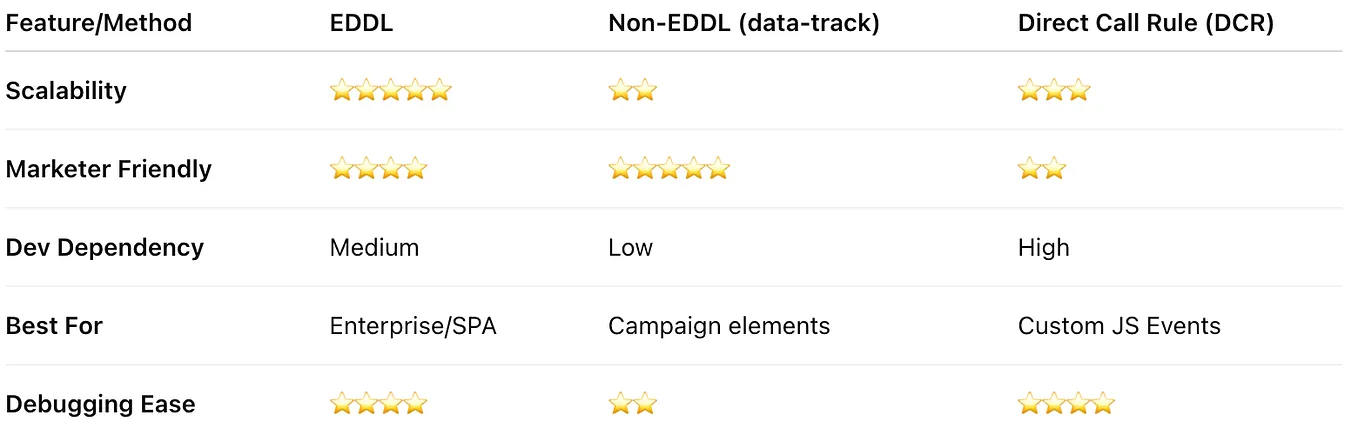Click the EDDL Marketer Friendly star rating
The width and height of the screenshot is (1358, 447).
[x=379, y=169]
